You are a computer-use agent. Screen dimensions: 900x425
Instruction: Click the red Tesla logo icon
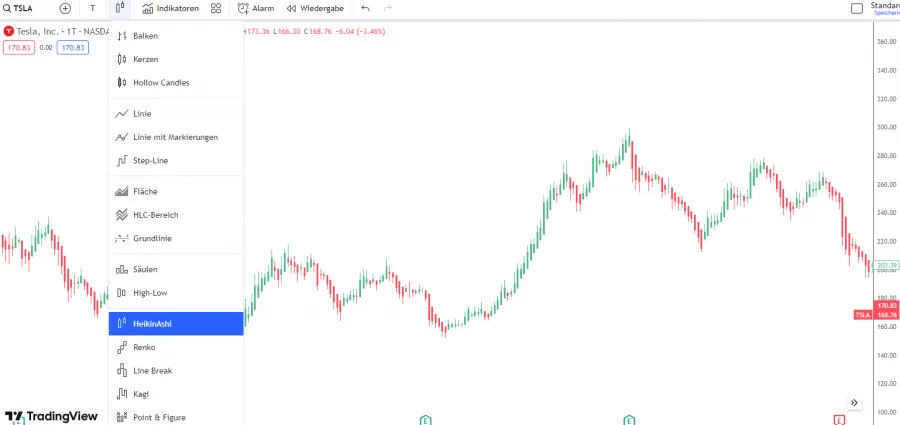(x=9, y=31)
